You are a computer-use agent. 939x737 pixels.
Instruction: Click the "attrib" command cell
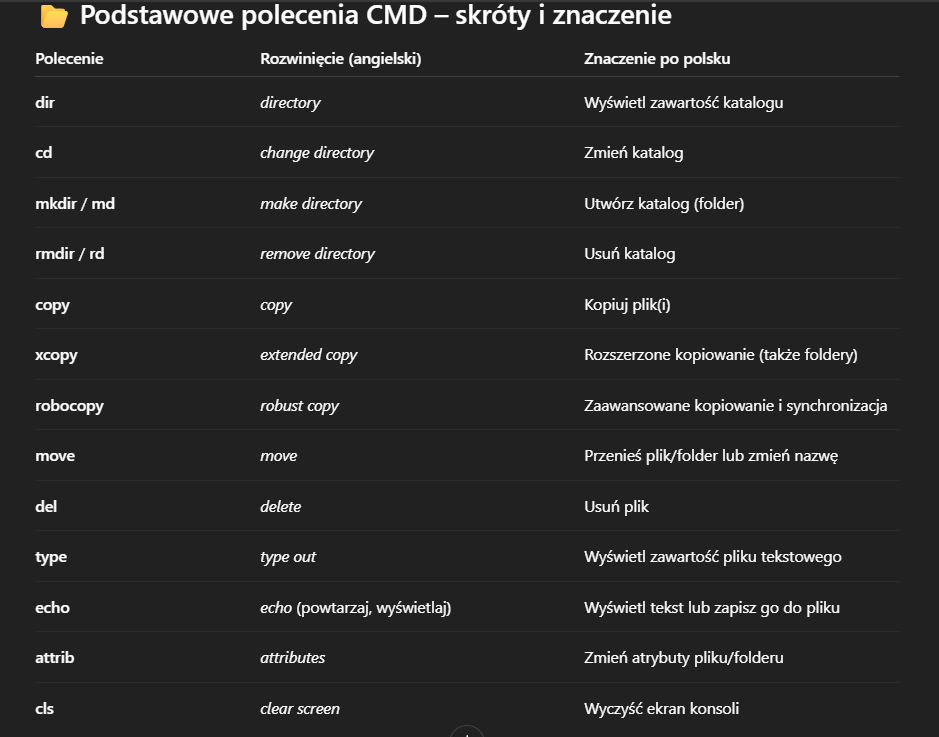tap(55, 658)
